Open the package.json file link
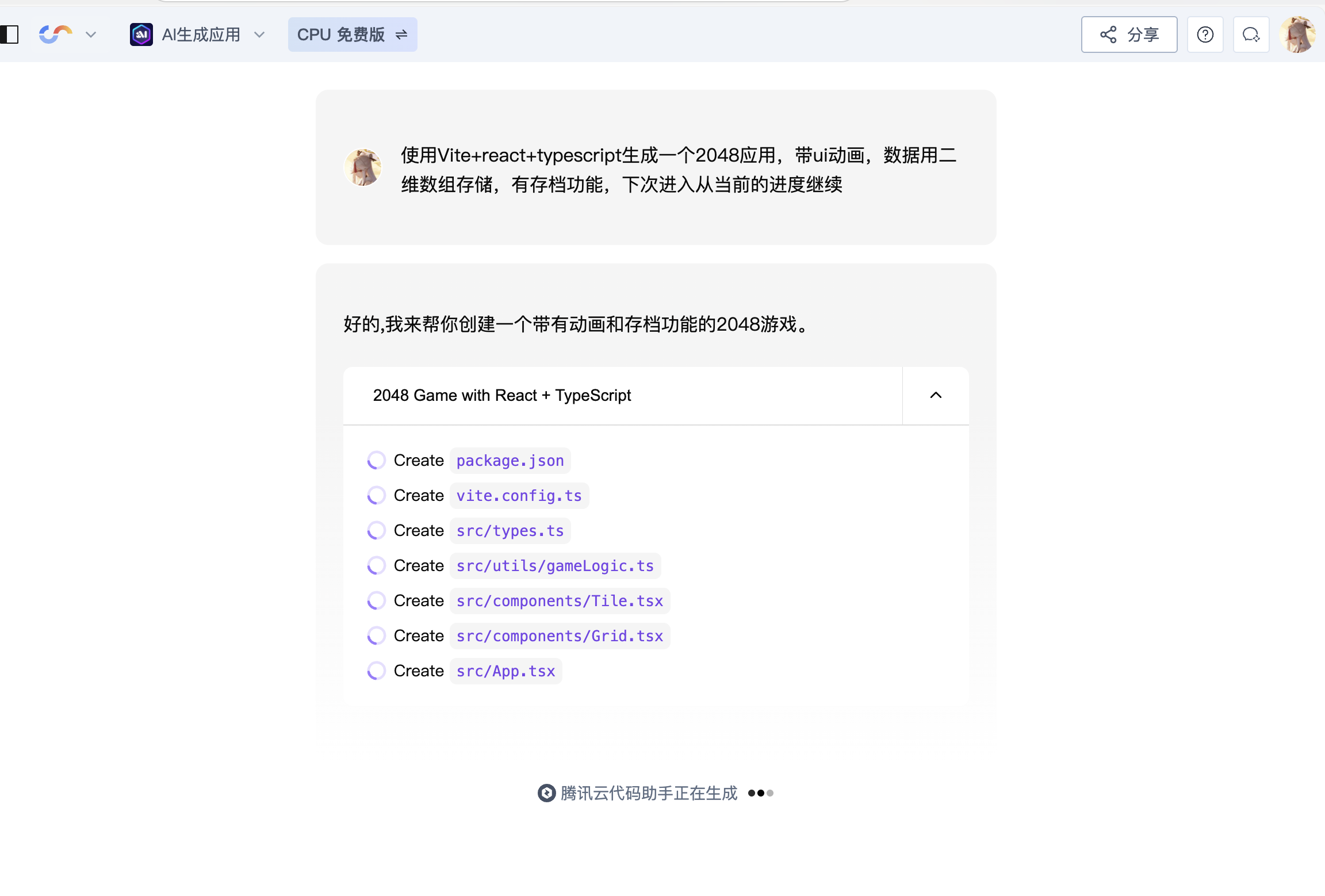Screen dimensions: 1325x896 510,461
